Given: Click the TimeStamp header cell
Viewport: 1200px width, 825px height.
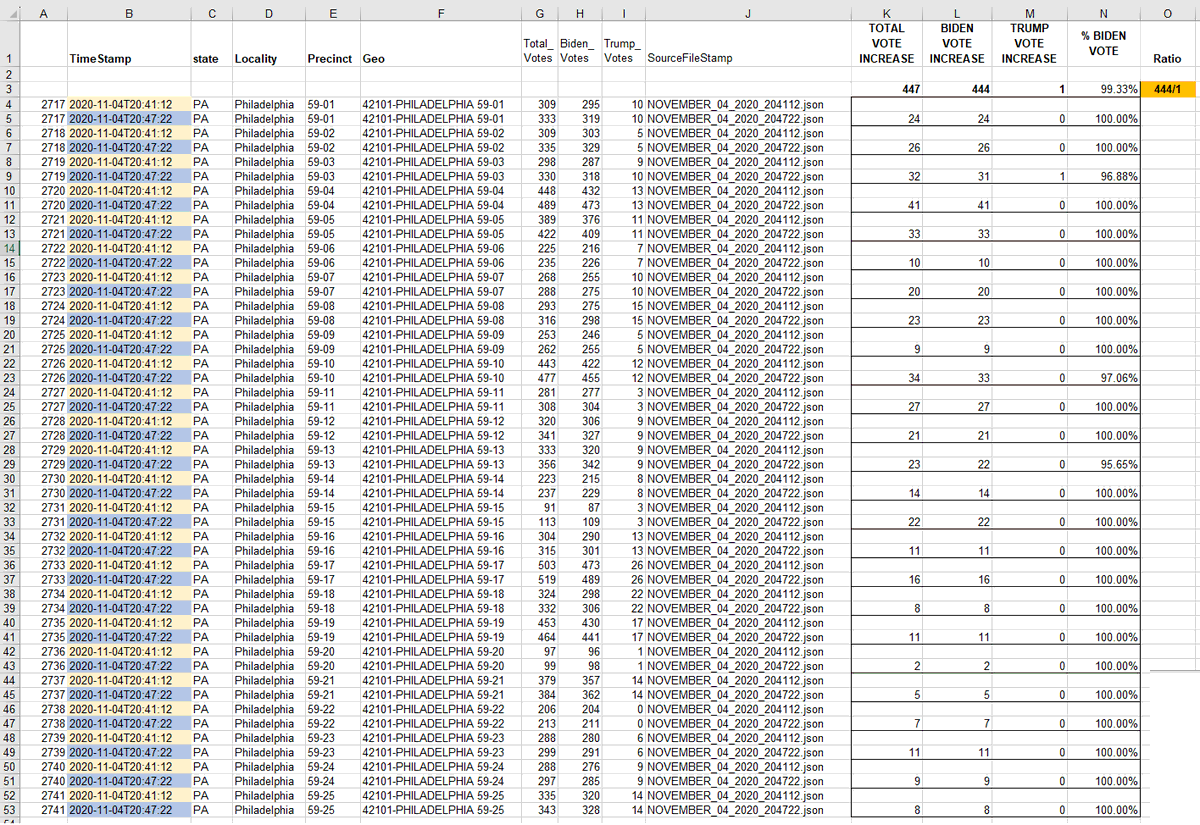Looking at the screenshot, I should [x=128, y=44].
